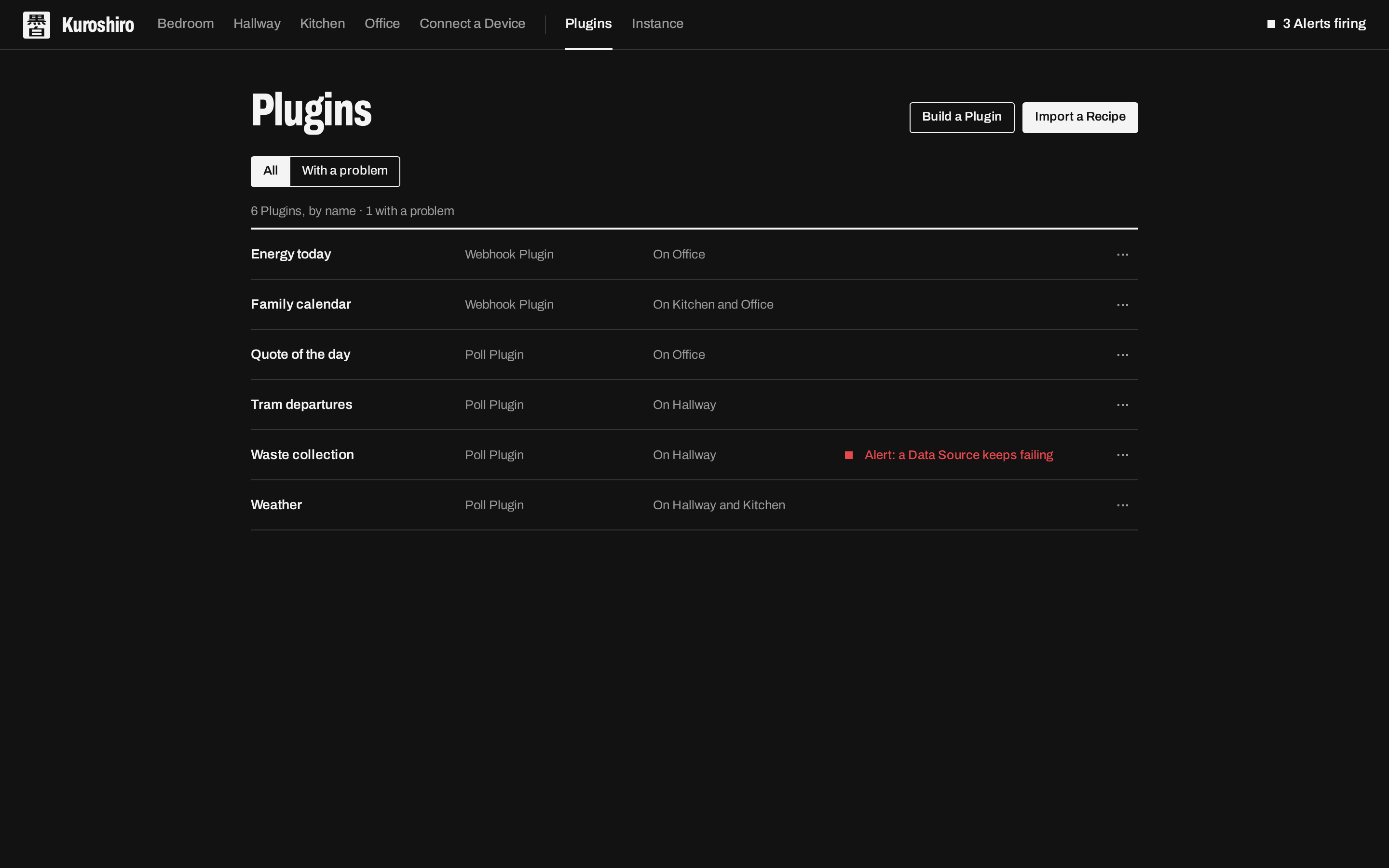Open more options for Quote of the day
1389x868 pixels.
pyautogui.click(x=1122, y=355)
